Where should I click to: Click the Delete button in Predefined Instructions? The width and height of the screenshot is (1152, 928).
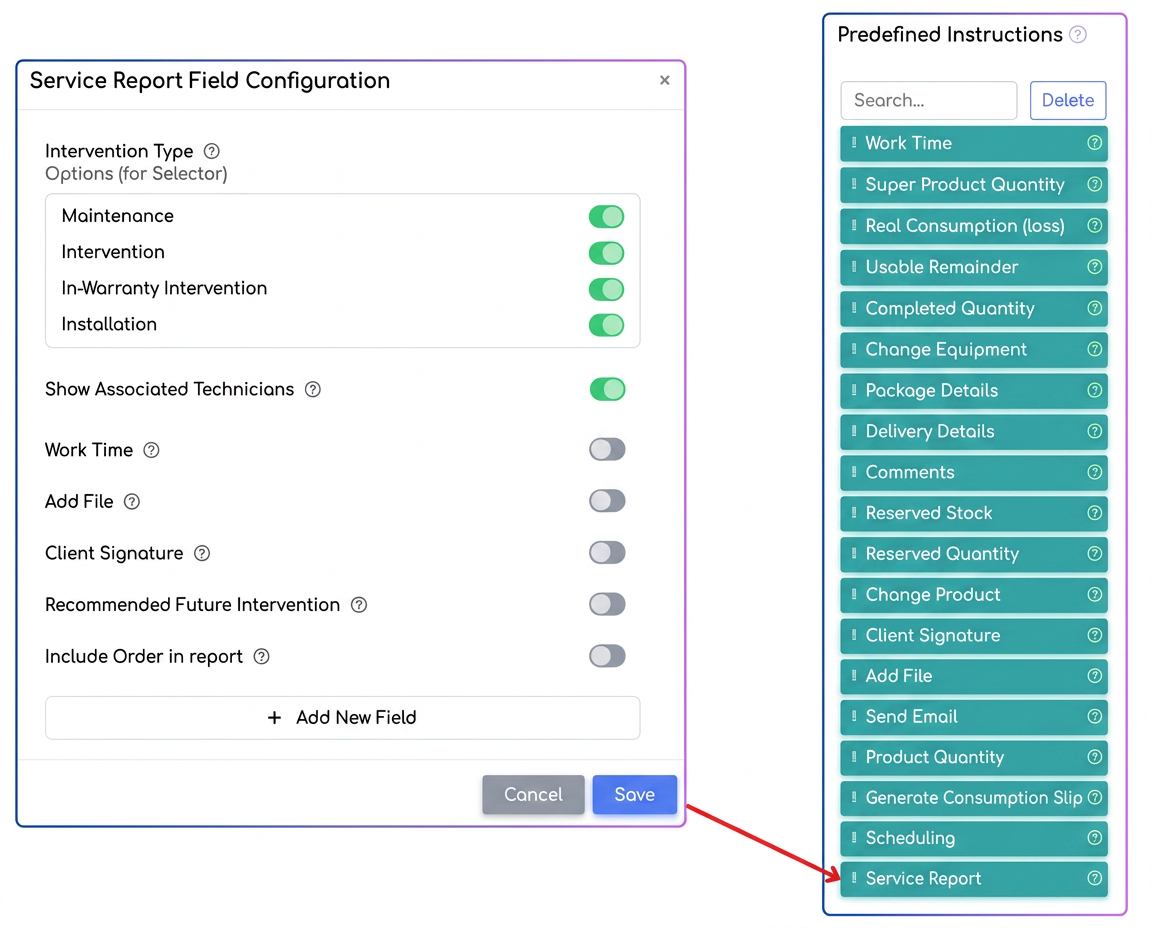click(1068, 101)
